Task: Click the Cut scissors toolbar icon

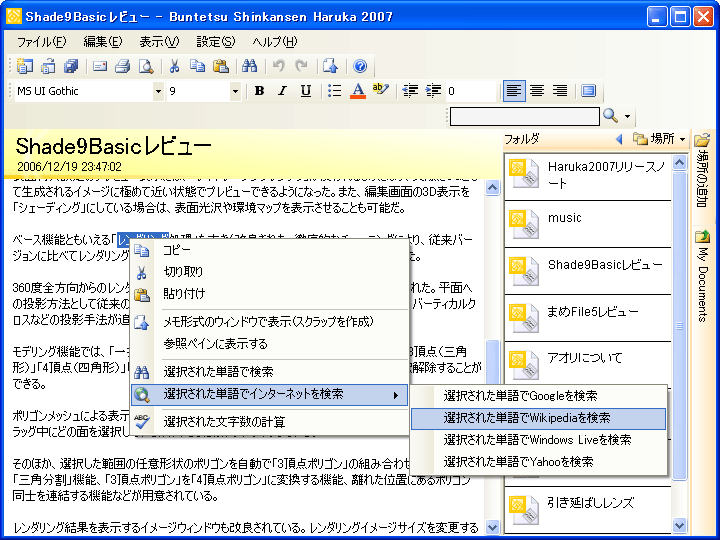Action: [174, 66]
